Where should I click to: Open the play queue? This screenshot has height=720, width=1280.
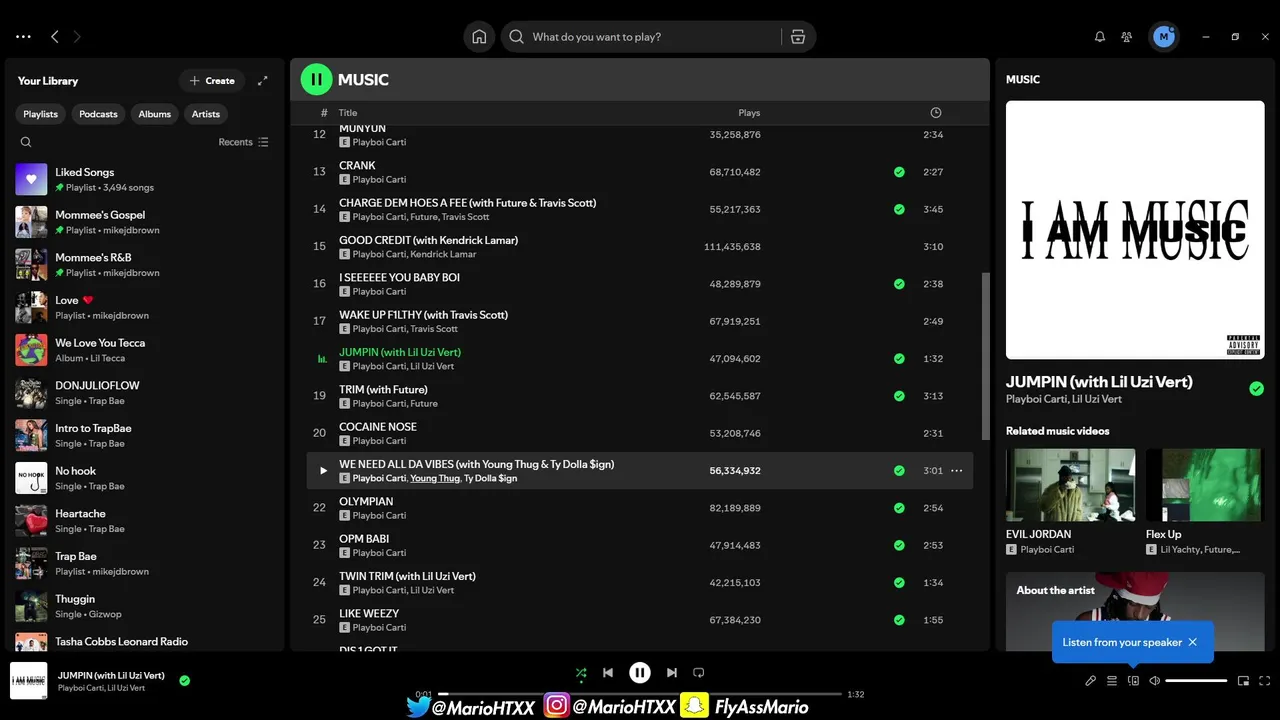point(1112,681)
